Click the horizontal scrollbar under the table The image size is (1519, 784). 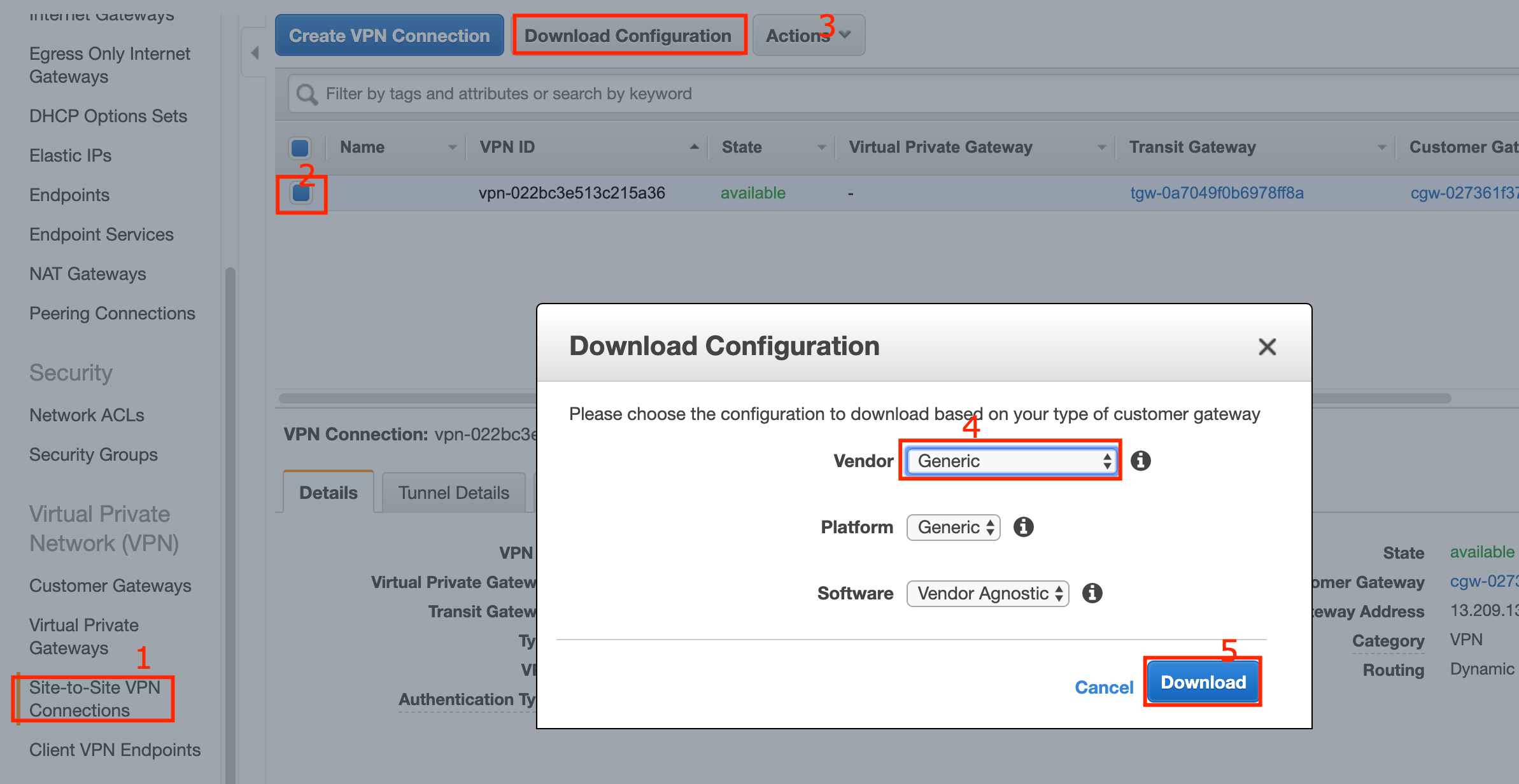(x=407, y=398)
